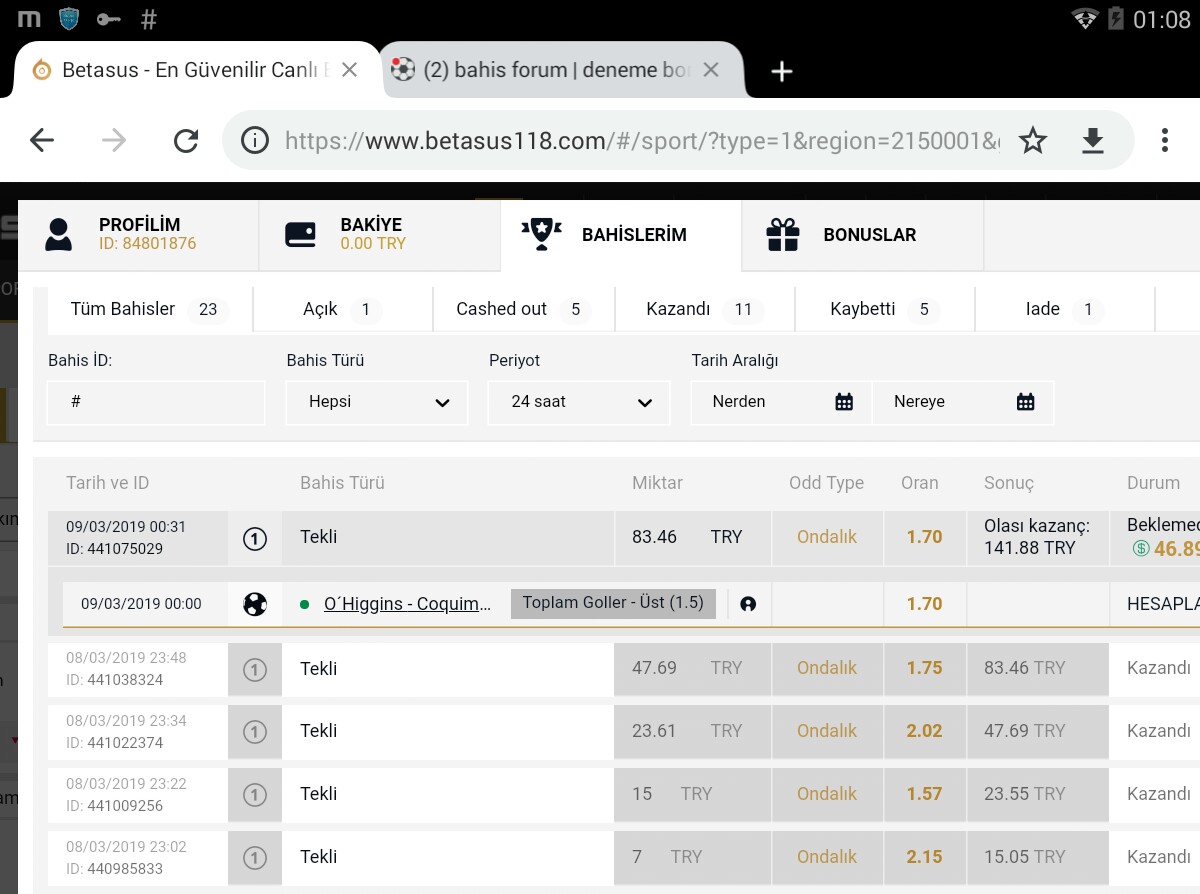Switch to the bahis forum tab
This screenshot has height=894, width=1200.
click(562, 70)
